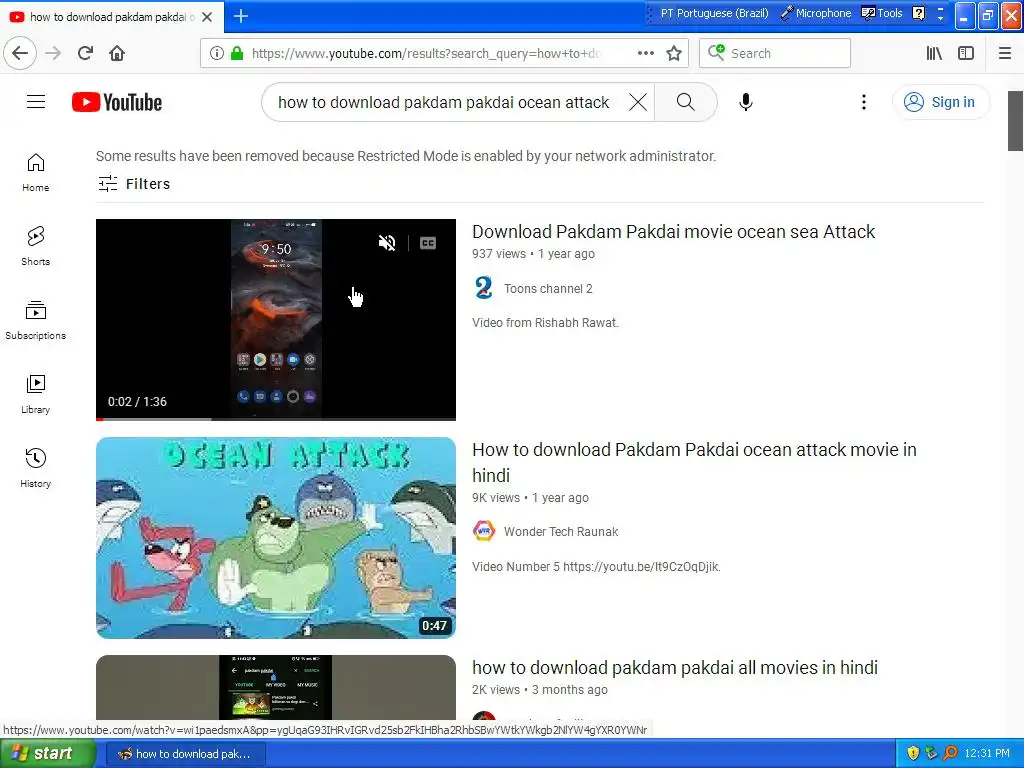
Task: Click the taskbar clock showing 12:31 PM
Action: [x=987, y=754]
